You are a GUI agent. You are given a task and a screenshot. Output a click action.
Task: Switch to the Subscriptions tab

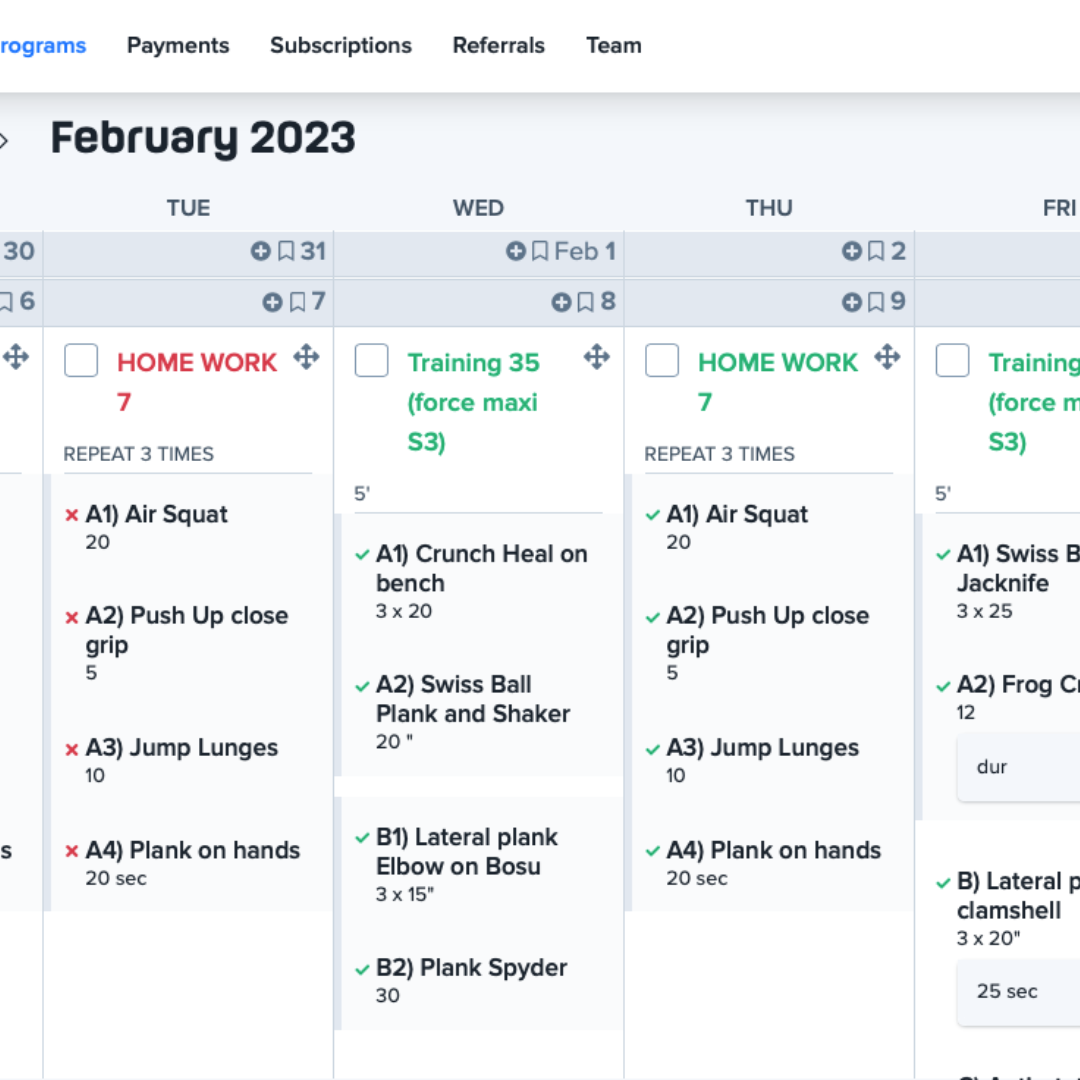click(x=340, y=46)
